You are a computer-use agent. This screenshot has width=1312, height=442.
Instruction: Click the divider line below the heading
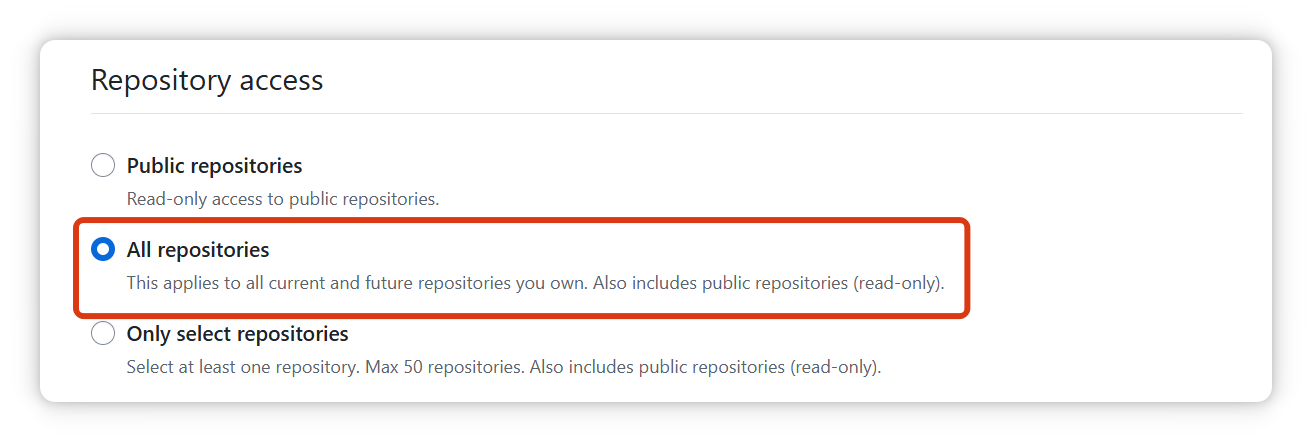tap(666, 114)
